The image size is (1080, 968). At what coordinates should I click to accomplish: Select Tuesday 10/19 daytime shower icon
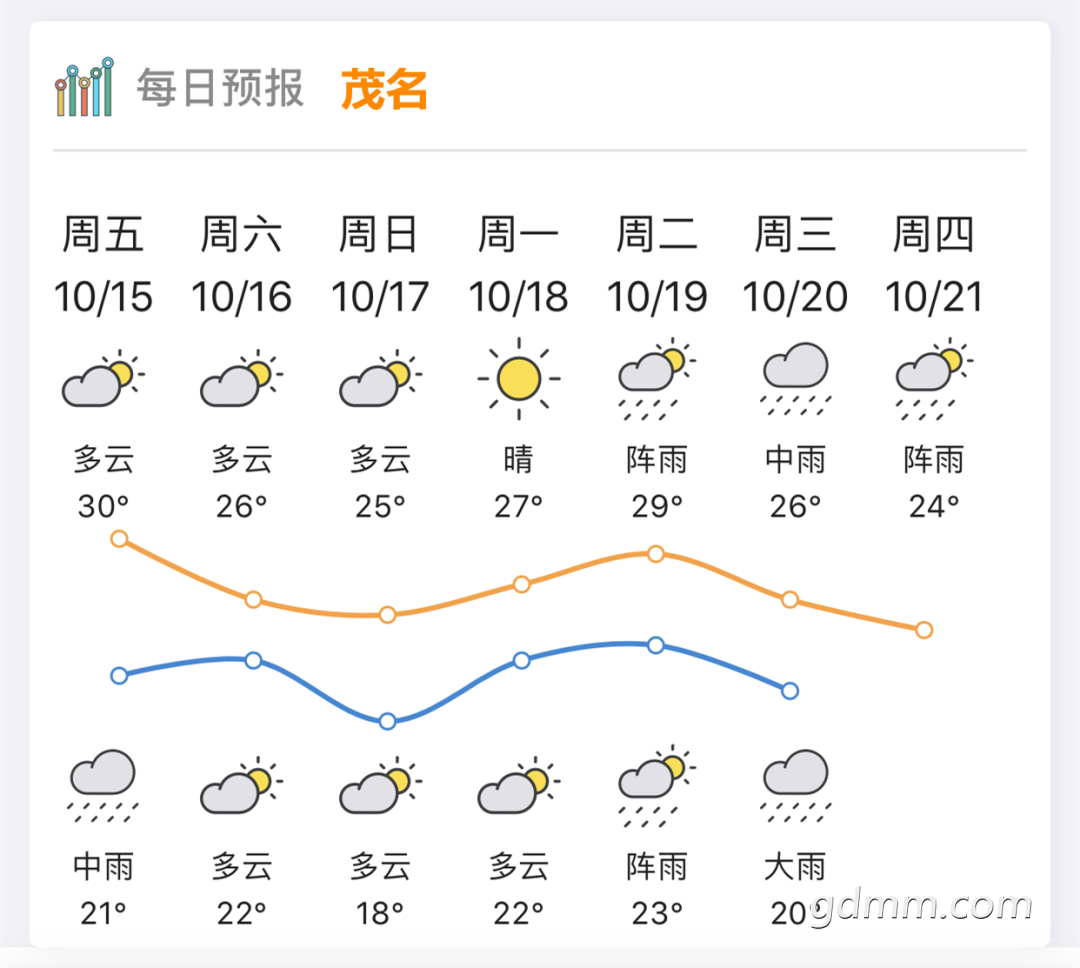[657, 379]
